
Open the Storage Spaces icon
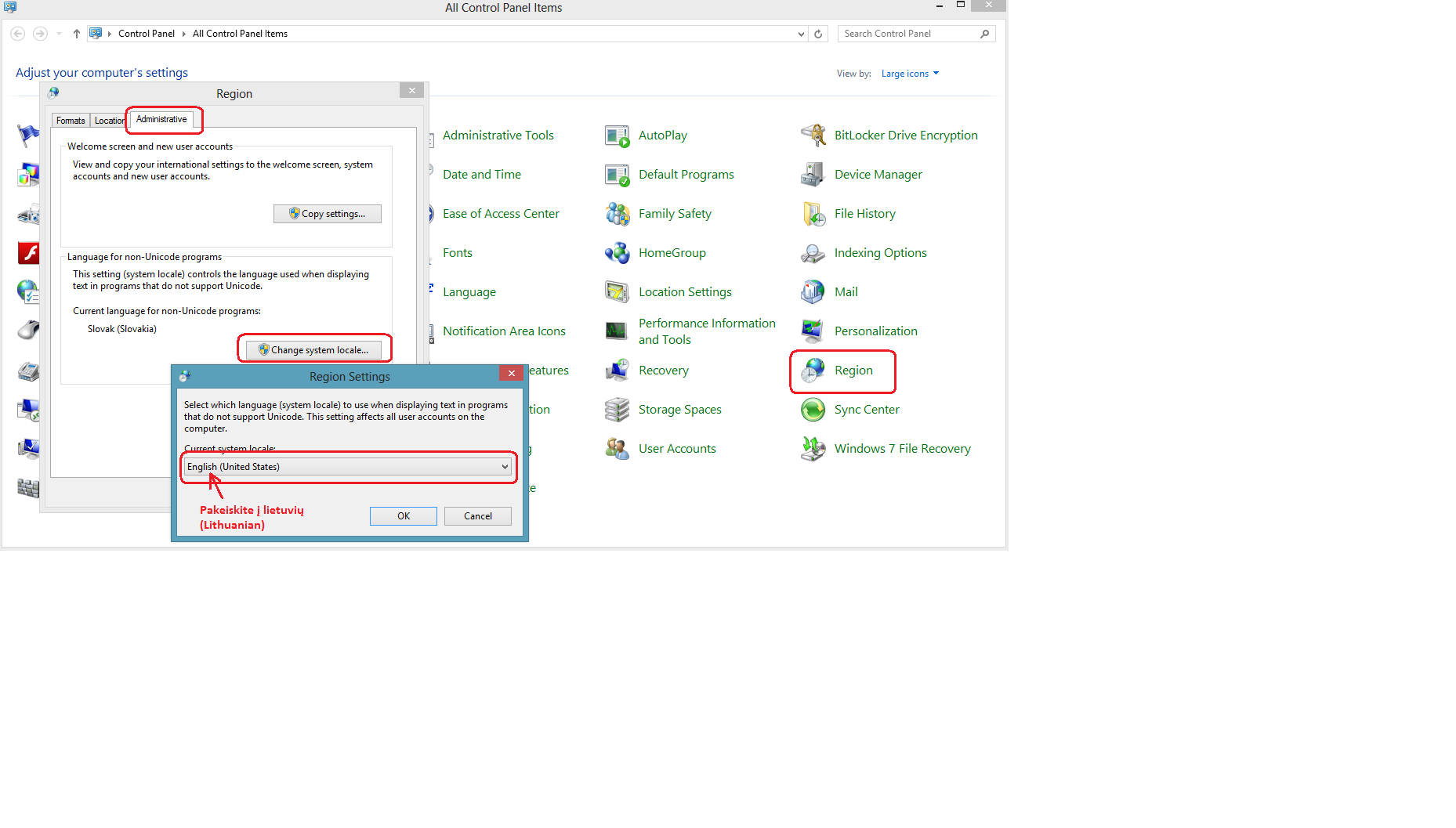tap(618, 410)
